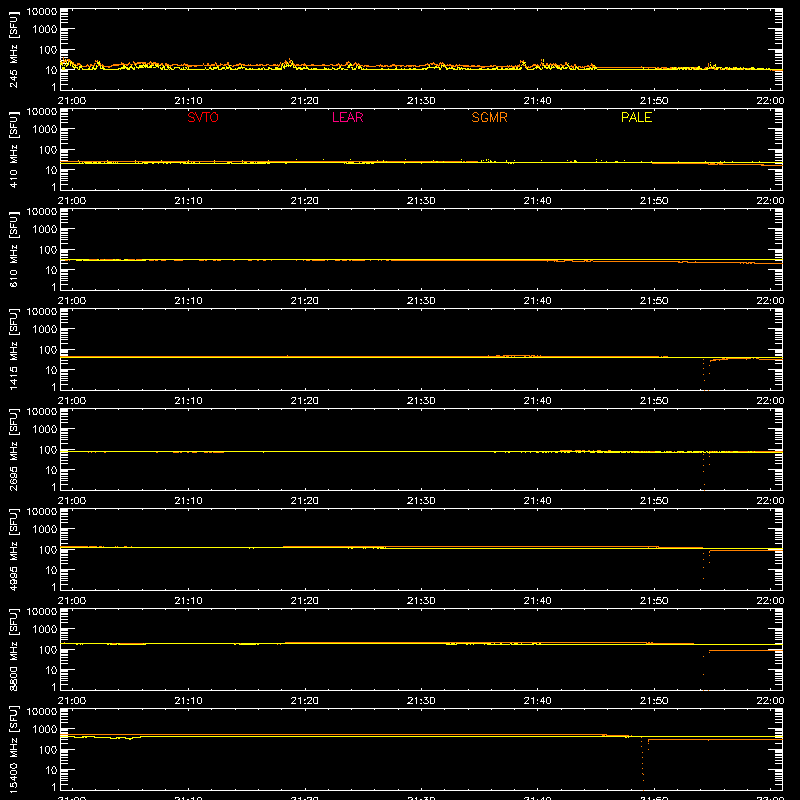Click the 410 MHz [SFU] axis label
The height and width of the screenshot is (800, 800).
(13, 149)
